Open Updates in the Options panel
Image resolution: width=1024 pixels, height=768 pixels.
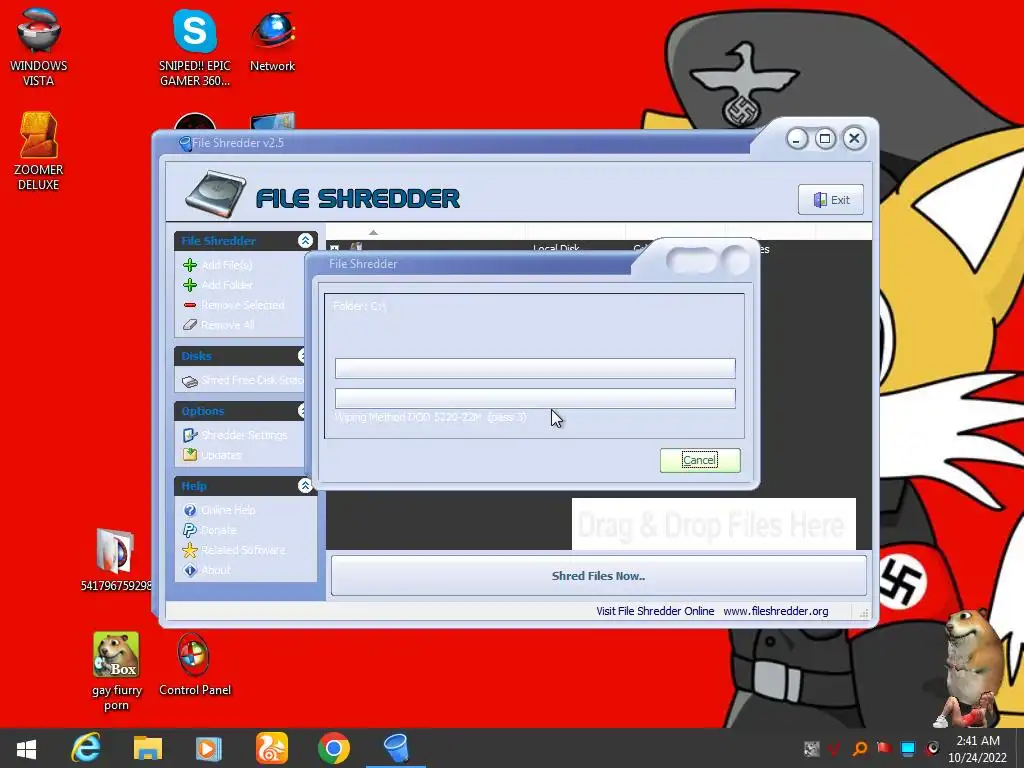(212, 455)
